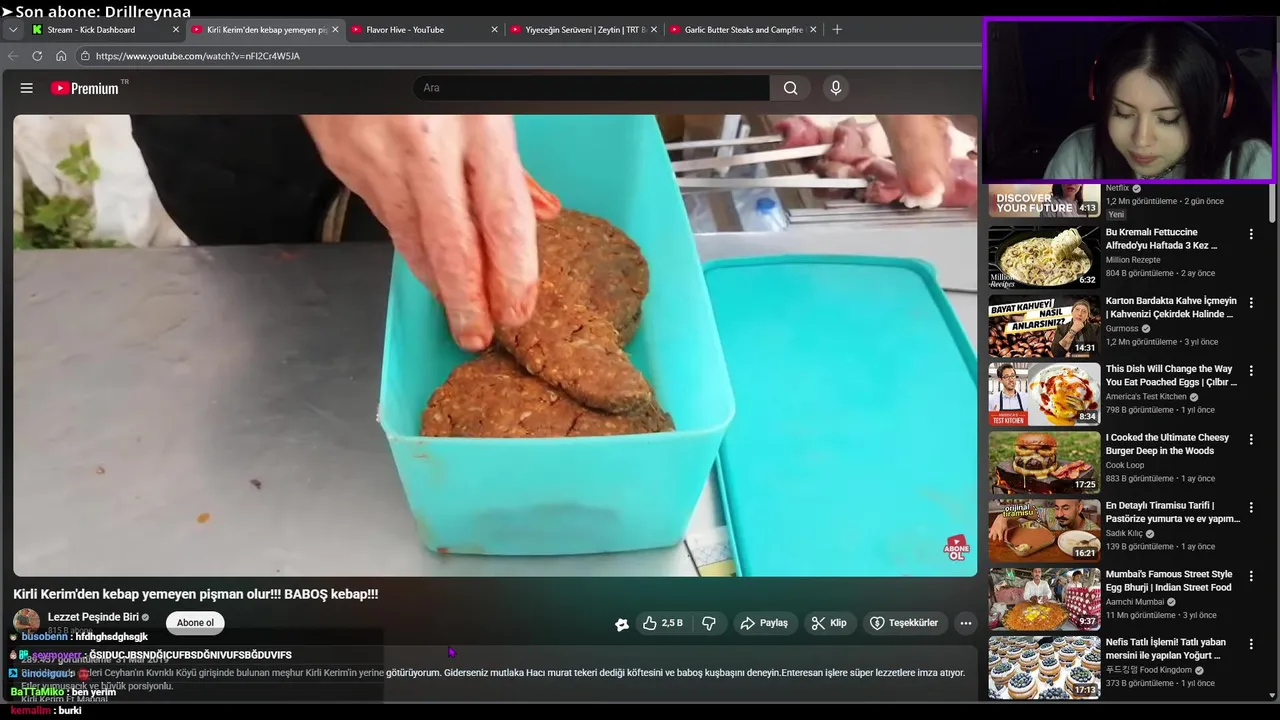Image resolution: width=1280 pixels, height=720 pixels.
Task: Click the recommendations sidebar scrollbar
Action: (1272, 203)
